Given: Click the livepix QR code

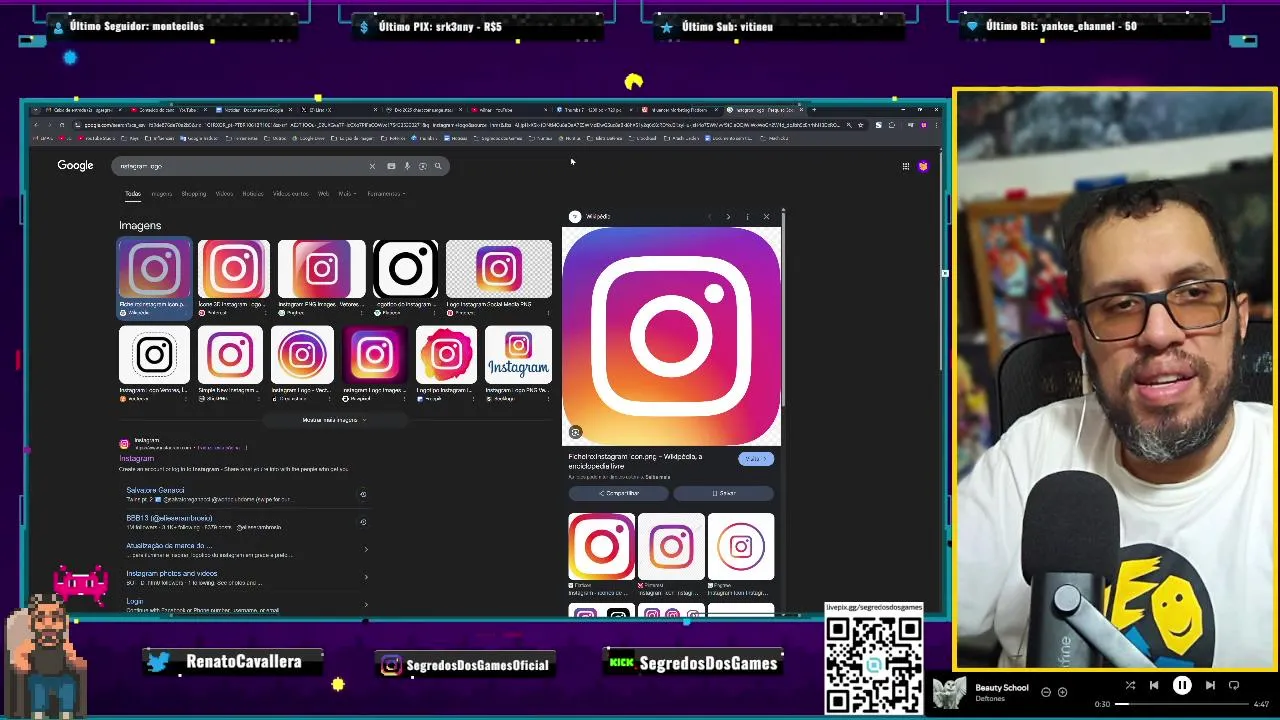Looking at the screenshot, I should tap(874, 664).
